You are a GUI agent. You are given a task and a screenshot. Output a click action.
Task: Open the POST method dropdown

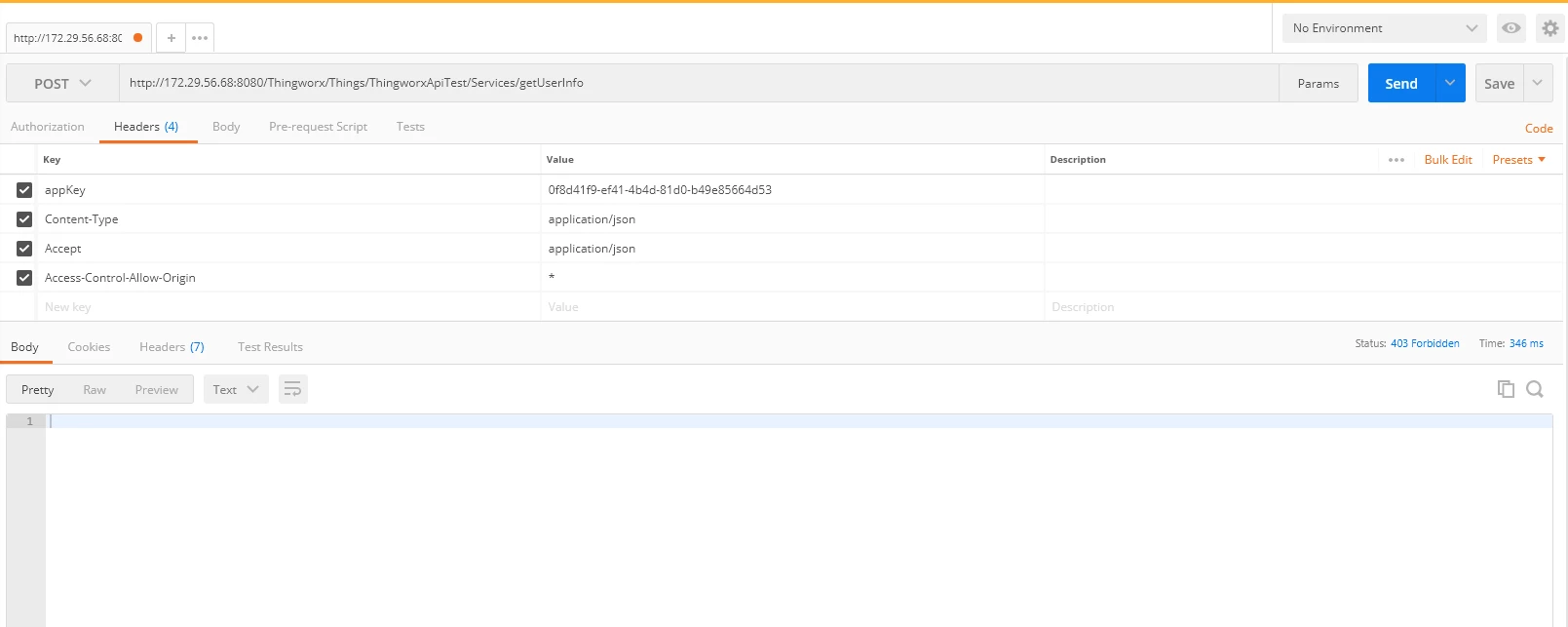[x=62, y=84]
